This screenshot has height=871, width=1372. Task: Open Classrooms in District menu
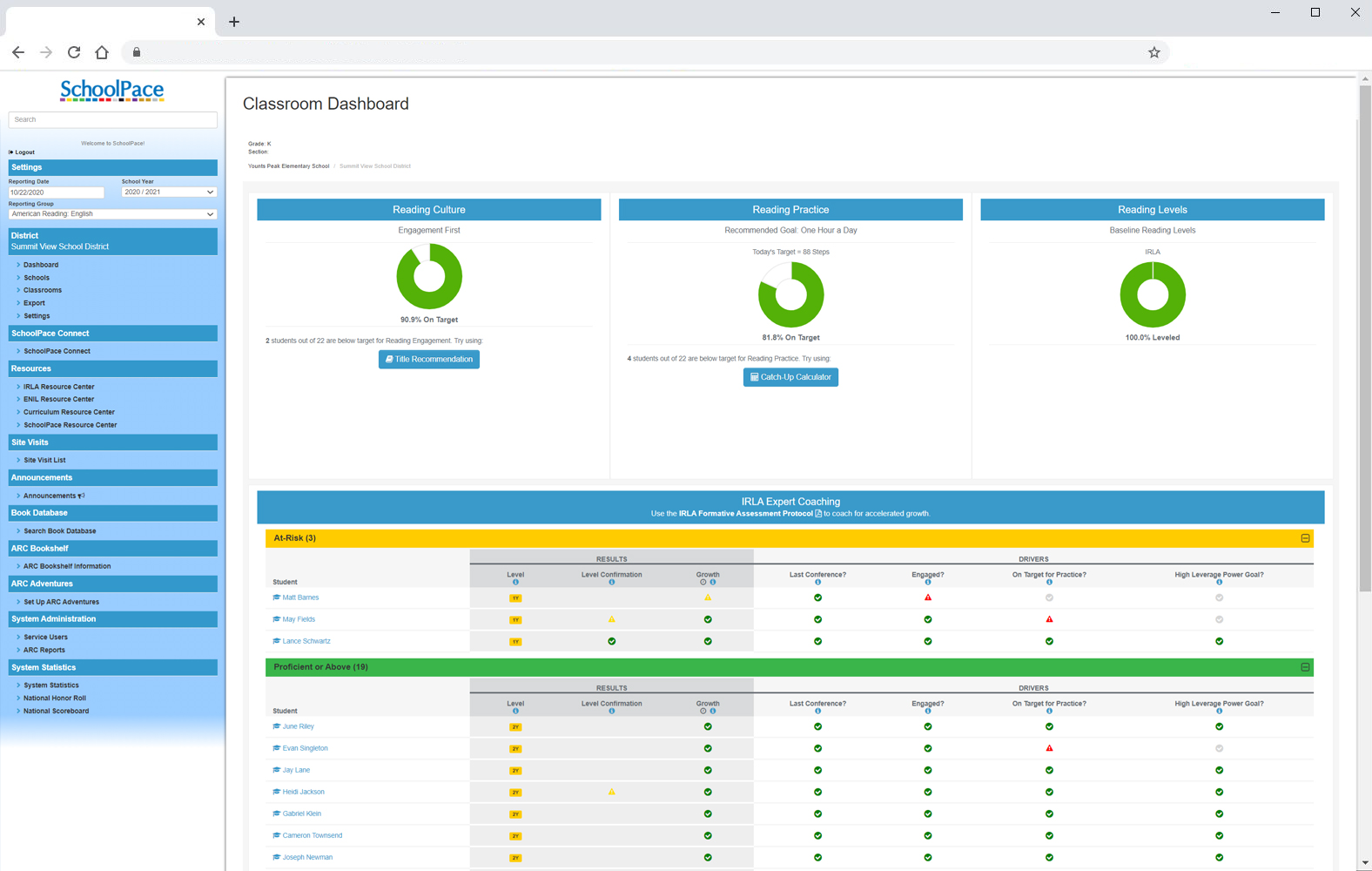coord(43,290)
